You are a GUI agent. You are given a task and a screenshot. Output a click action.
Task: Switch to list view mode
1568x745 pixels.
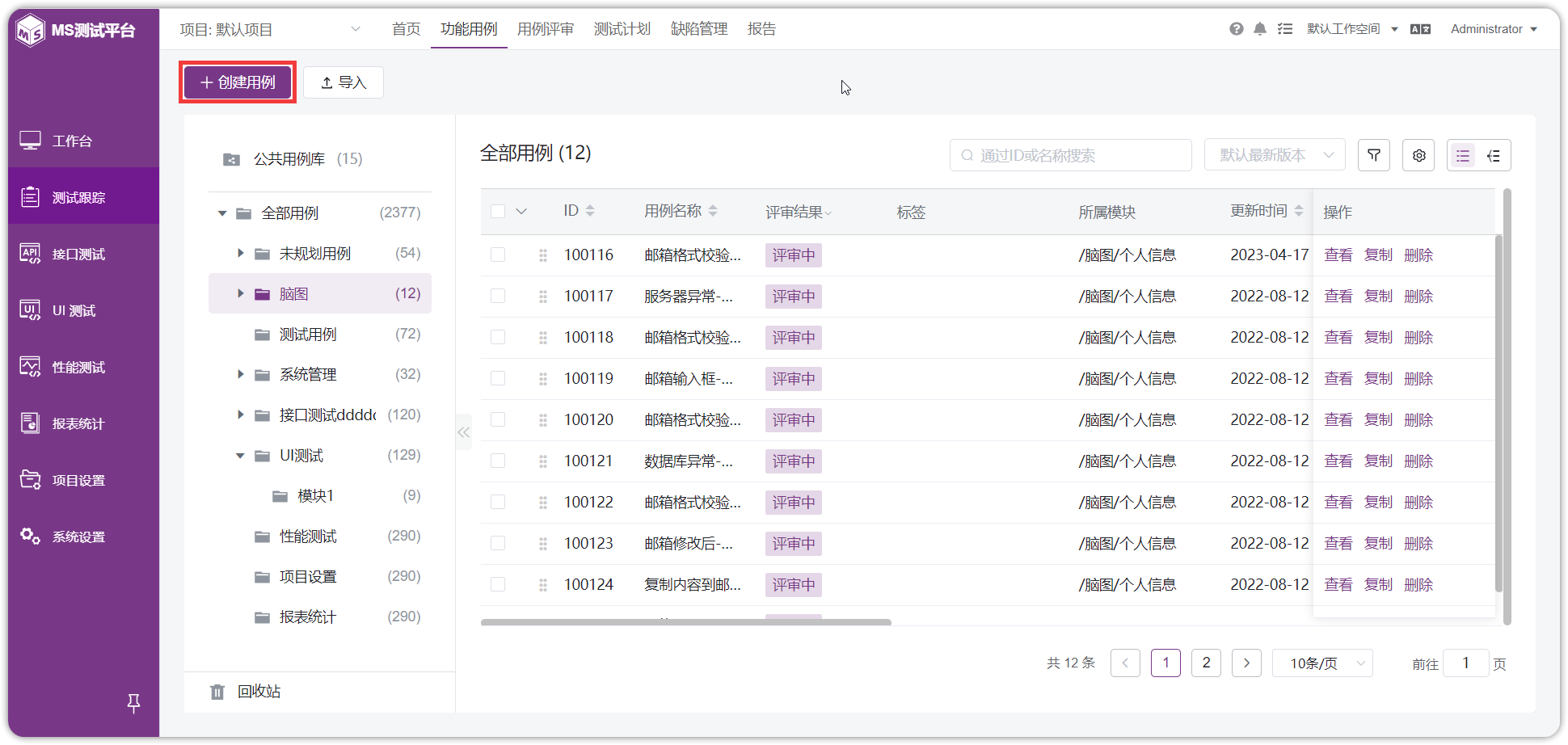[1463, 155]
